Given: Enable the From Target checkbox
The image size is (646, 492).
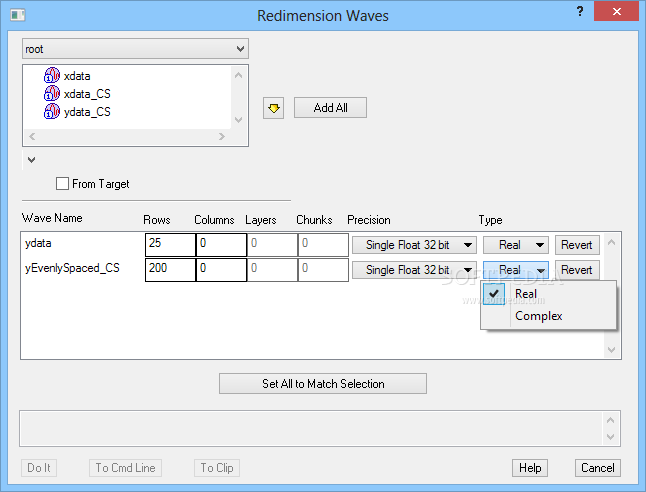Looking at the screenshot, I should pyautogui.click(x=63, y=184).
